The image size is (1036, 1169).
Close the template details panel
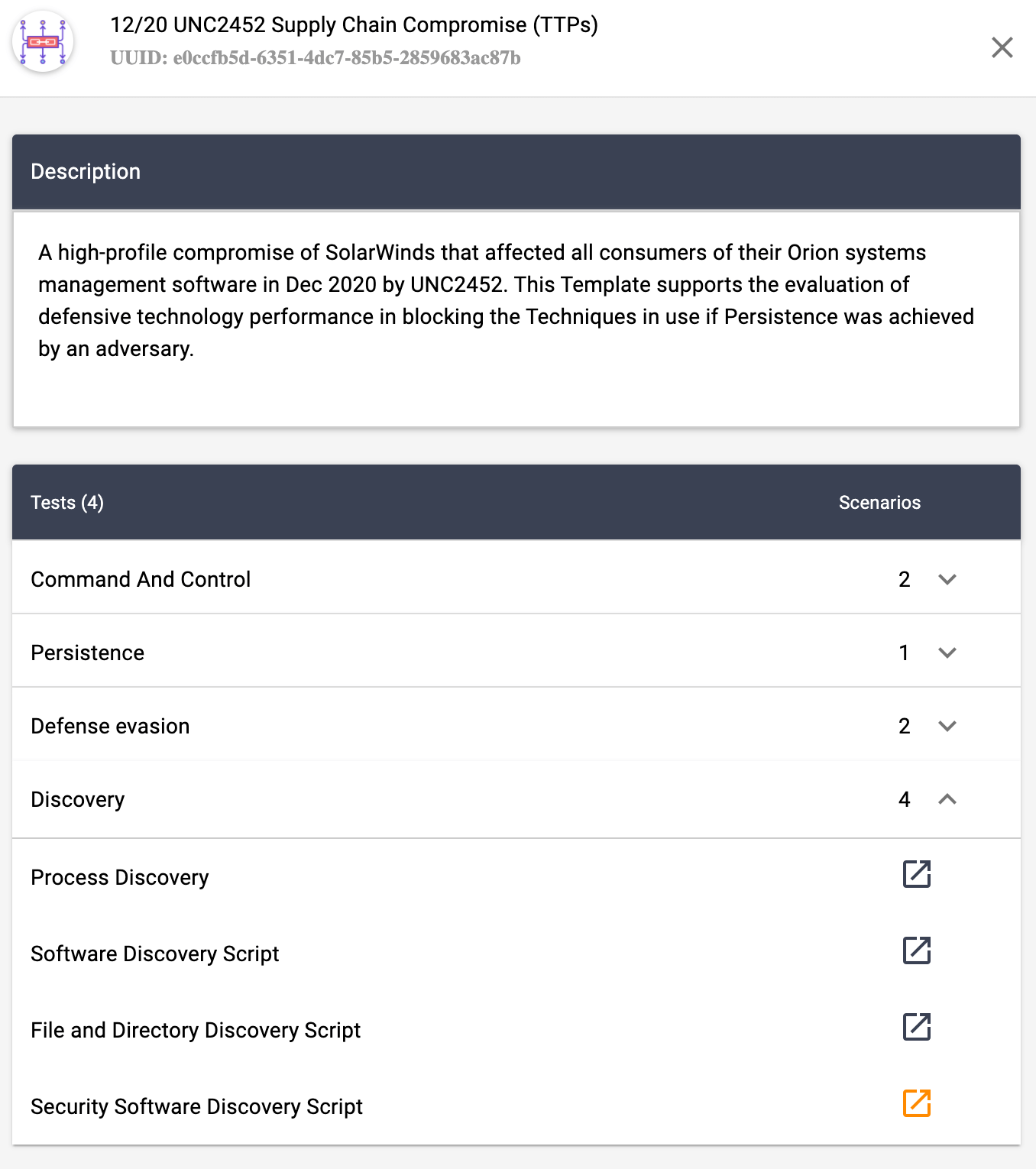(x=1002, y=47)
